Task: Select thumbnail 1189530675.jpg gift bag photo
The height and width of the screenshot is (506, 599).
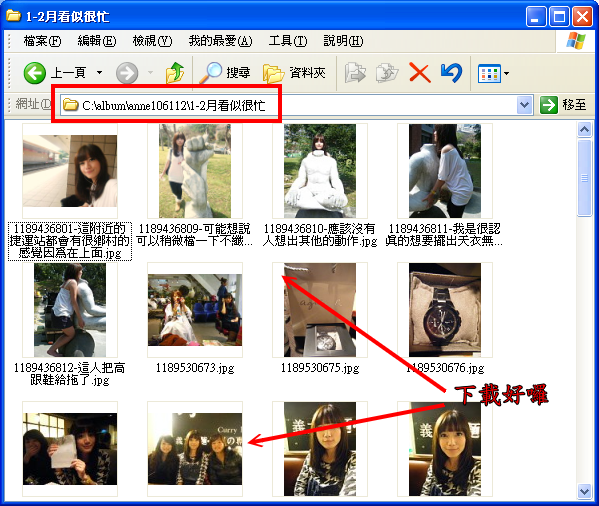Action: click(320, 310)
